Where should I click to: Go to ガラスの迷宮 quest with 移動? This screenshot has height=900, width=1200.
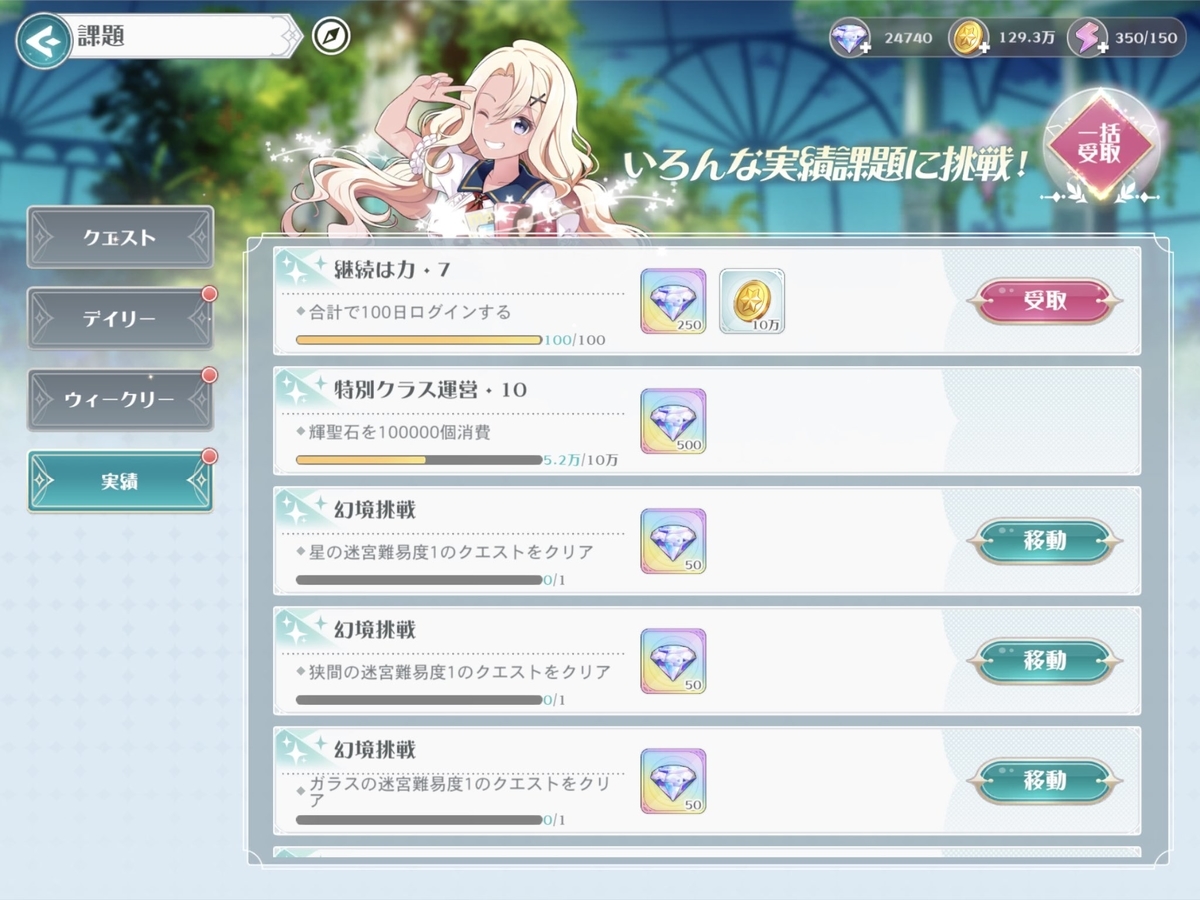pyautogui.click(x=1044, y=781)
